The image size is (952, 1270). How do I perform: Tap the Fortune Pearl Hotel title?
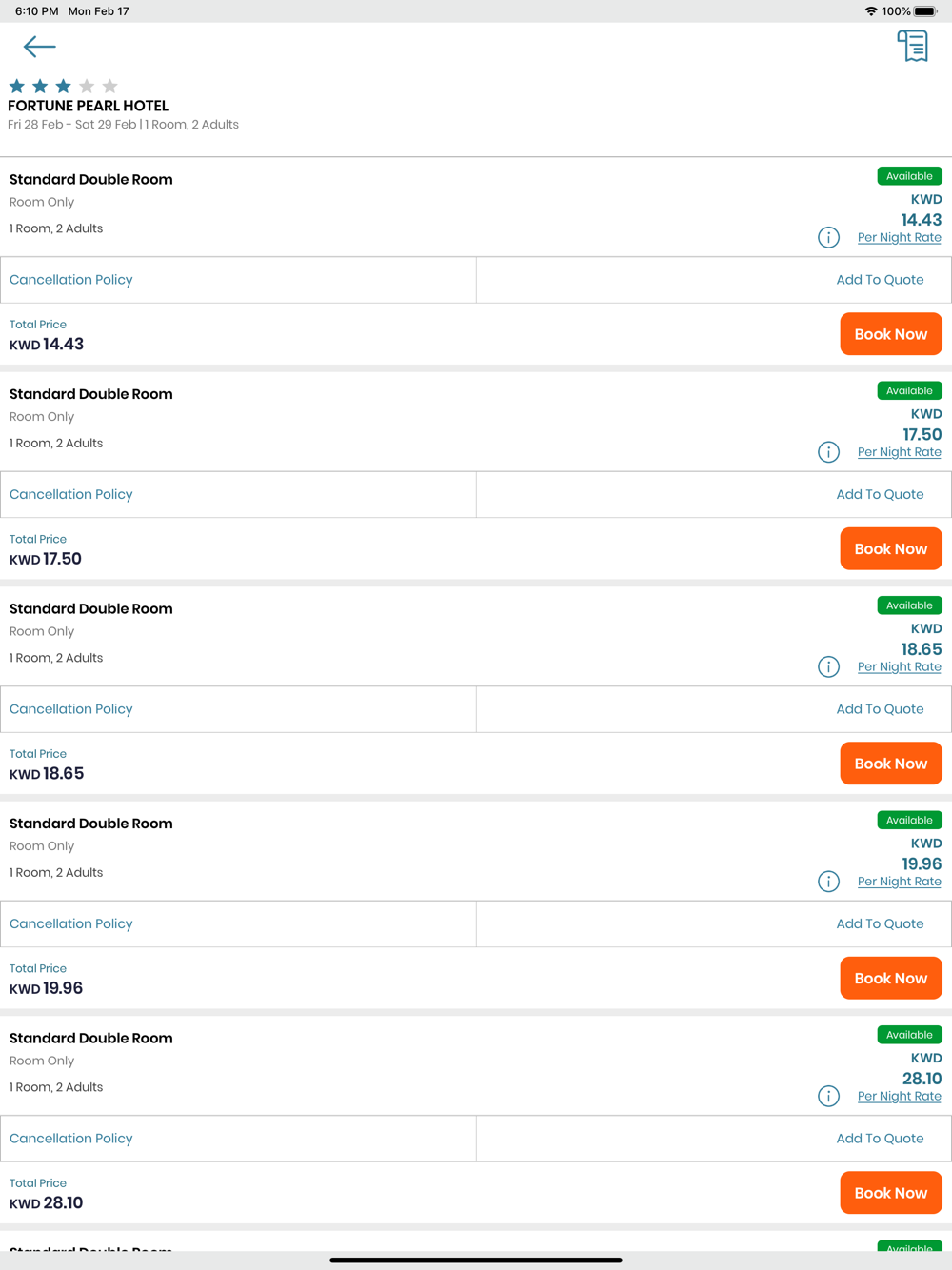click(x=89, y=106)
